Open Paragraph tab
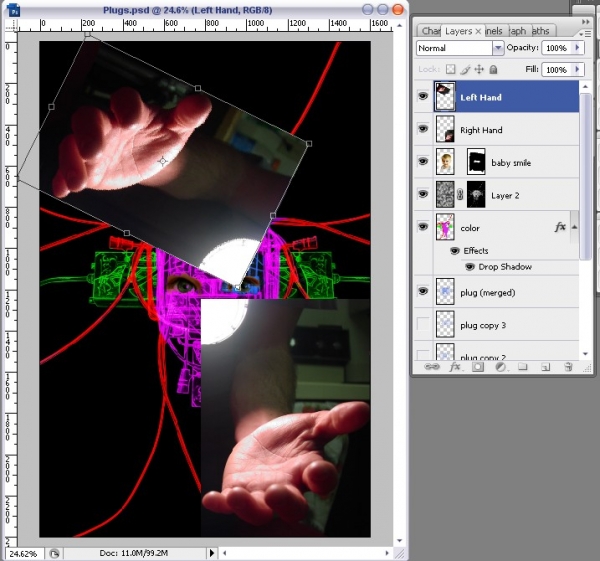 tap(518, 31)
